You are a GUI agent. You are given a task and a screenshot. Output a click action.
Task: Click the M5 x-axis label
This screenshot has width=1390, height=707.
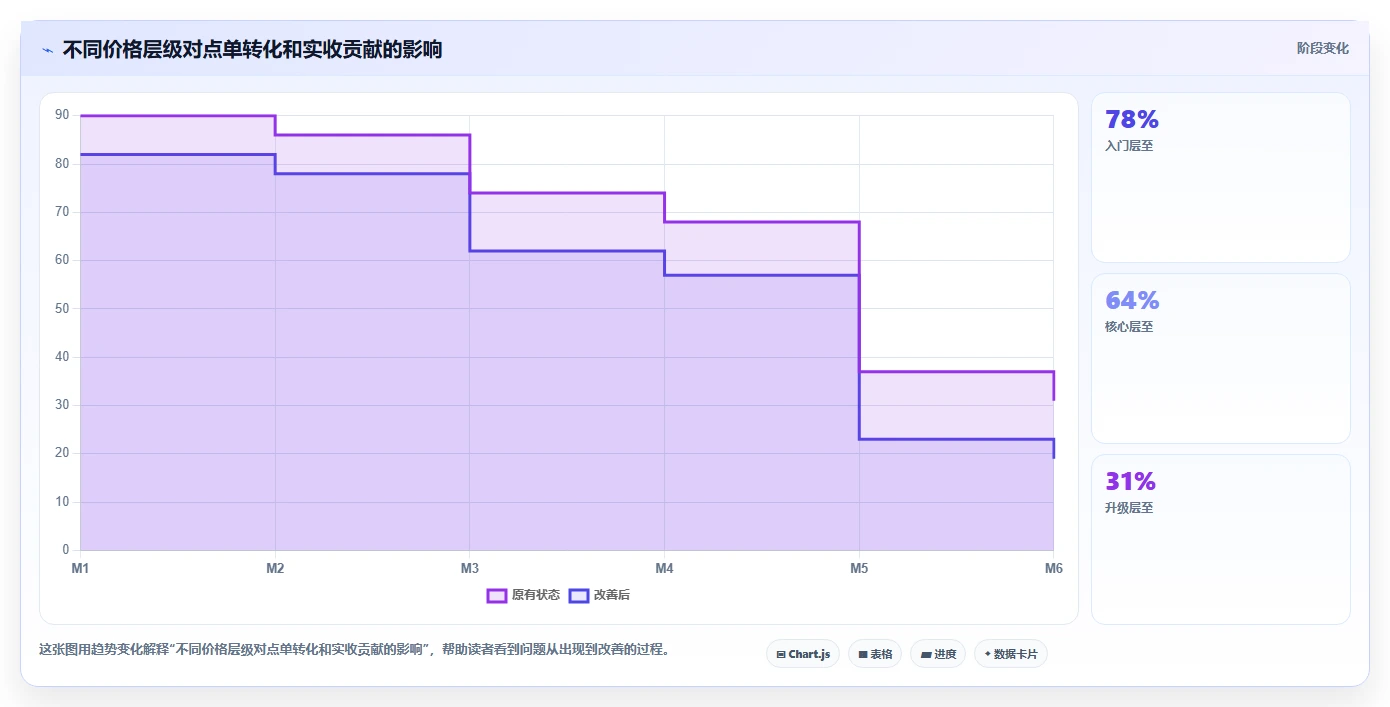(x=859, y=569)
